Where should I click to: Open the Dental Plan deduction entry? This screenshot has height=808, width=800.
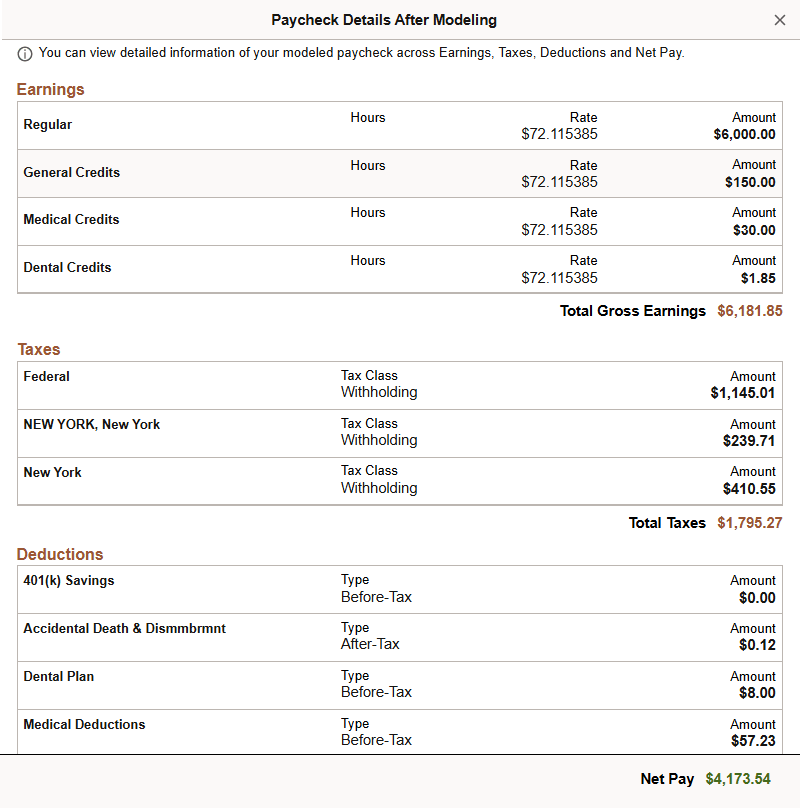pos(400,684)
